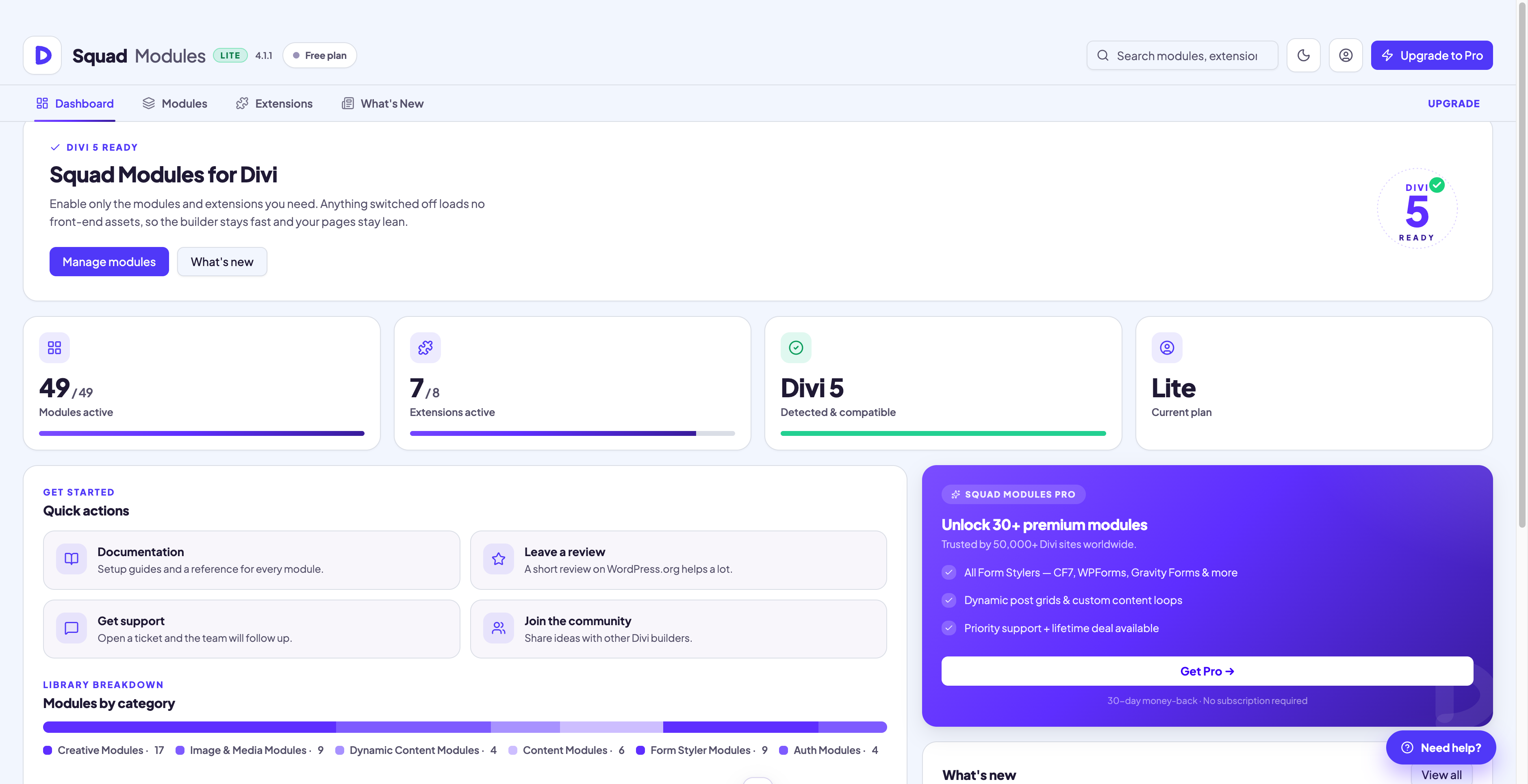This screenshot has height=784, width=1528.
Task: Open the Join the community quick action
Action: (679, 629)
